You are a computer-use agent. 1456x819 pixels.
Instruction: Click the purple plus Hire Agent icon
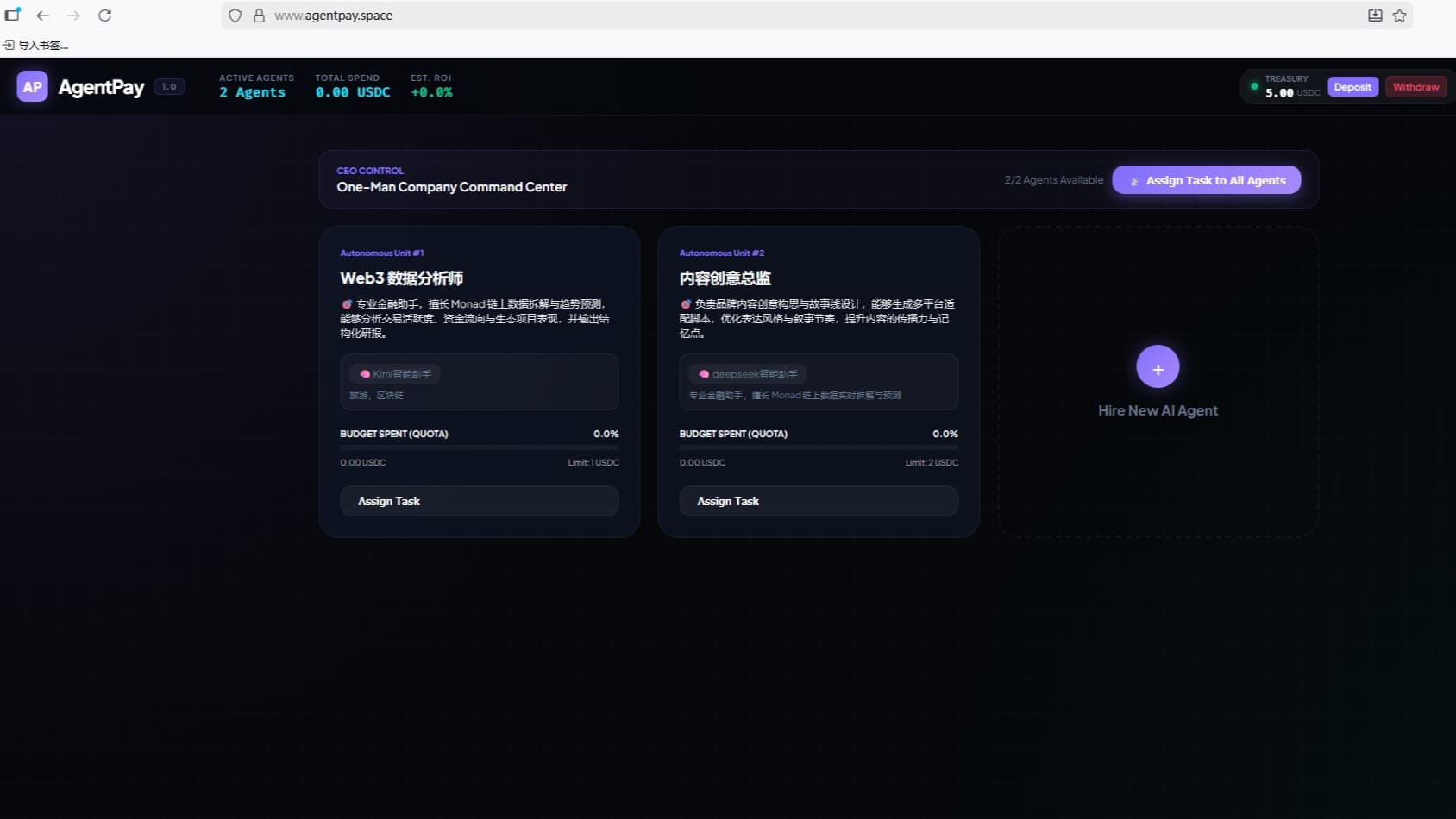point(1158,368)
